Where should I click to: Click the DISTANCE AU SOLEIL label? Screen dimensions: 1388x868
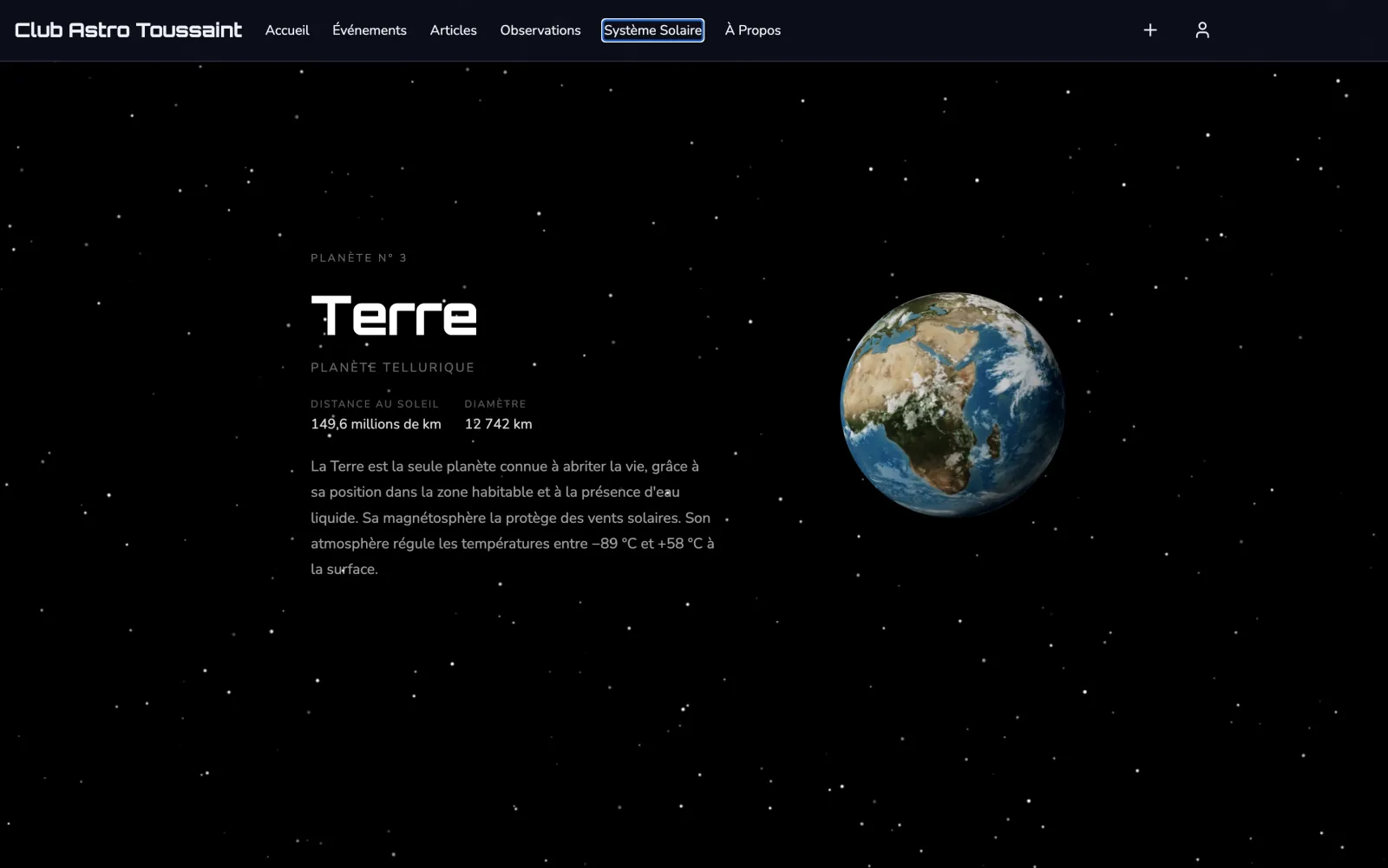375,404
